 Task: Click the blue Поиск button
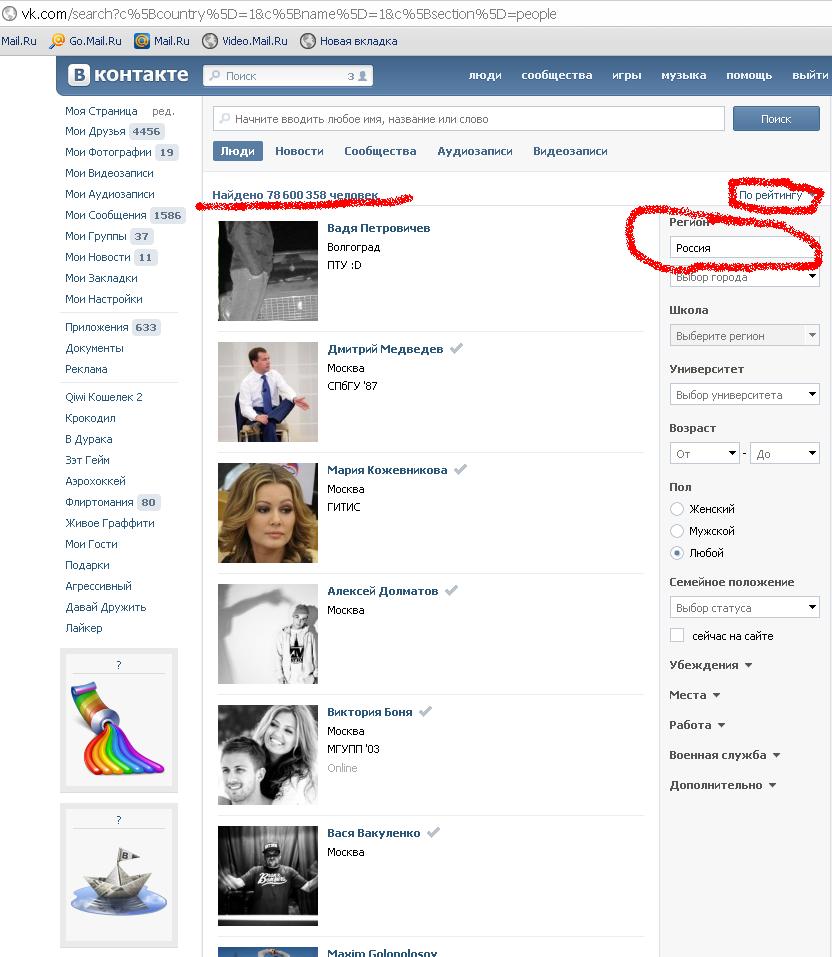(x=776, y=118)
